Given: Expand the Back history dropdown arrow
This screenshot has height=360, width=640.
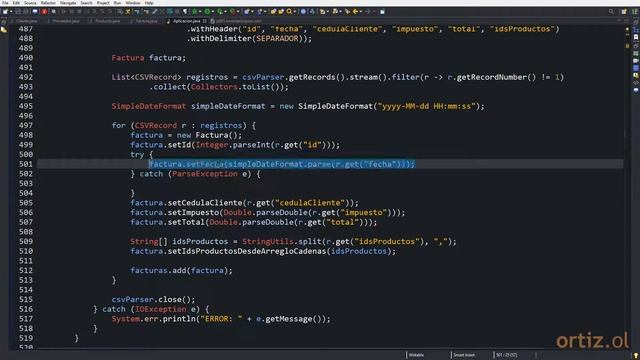Looking at the screenshot, I should pos(361,11).
